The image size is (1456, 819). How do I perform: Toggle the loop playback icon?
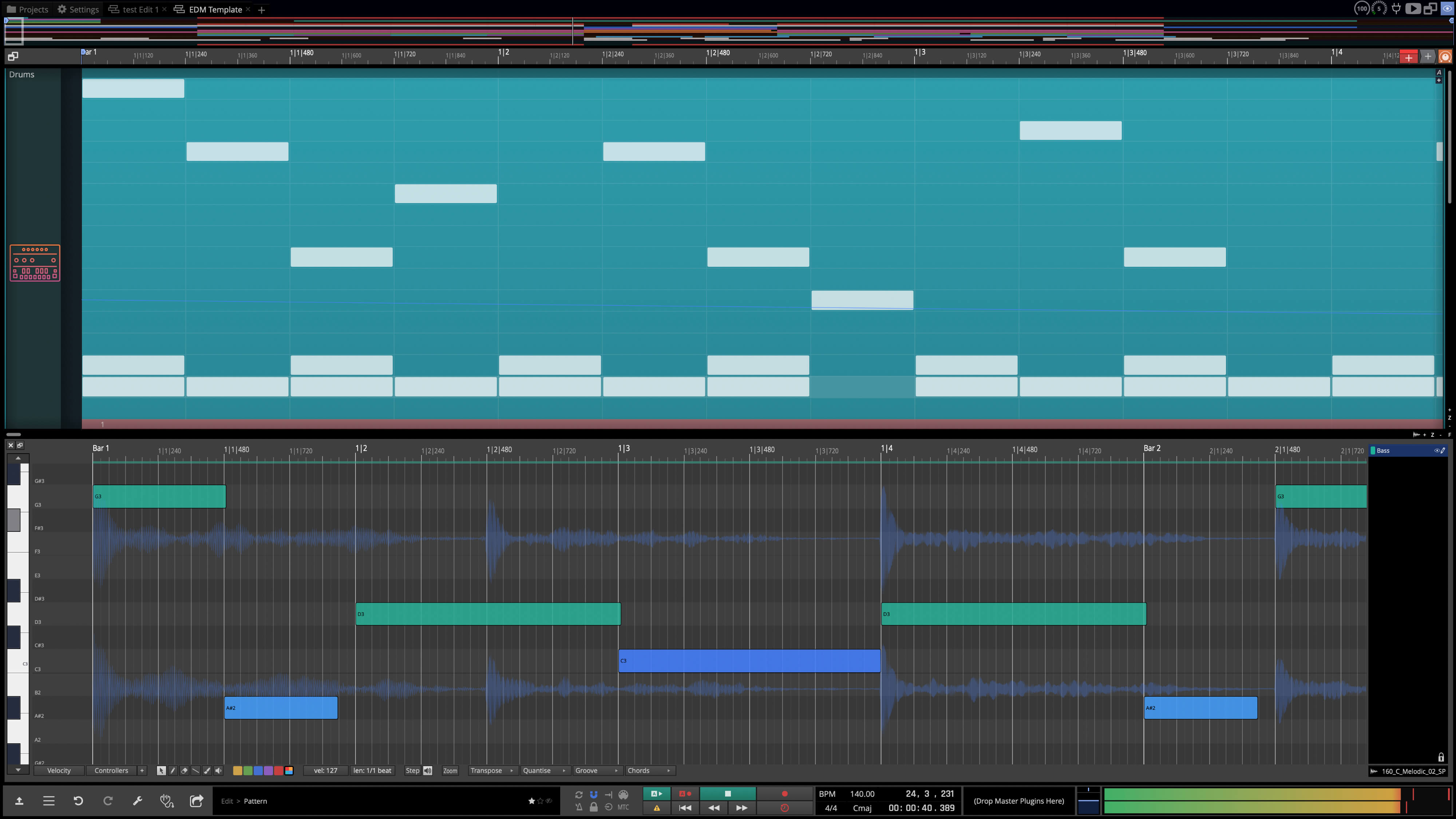[579, 794]
